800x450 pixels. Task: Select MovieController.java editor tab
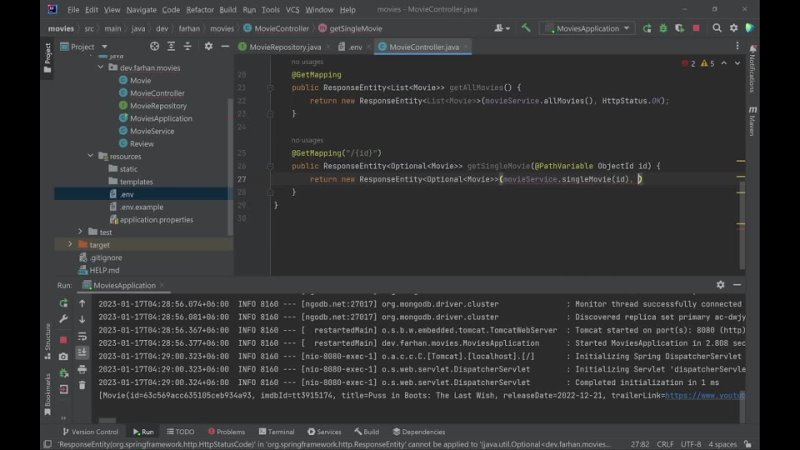(x=423, y=47)
